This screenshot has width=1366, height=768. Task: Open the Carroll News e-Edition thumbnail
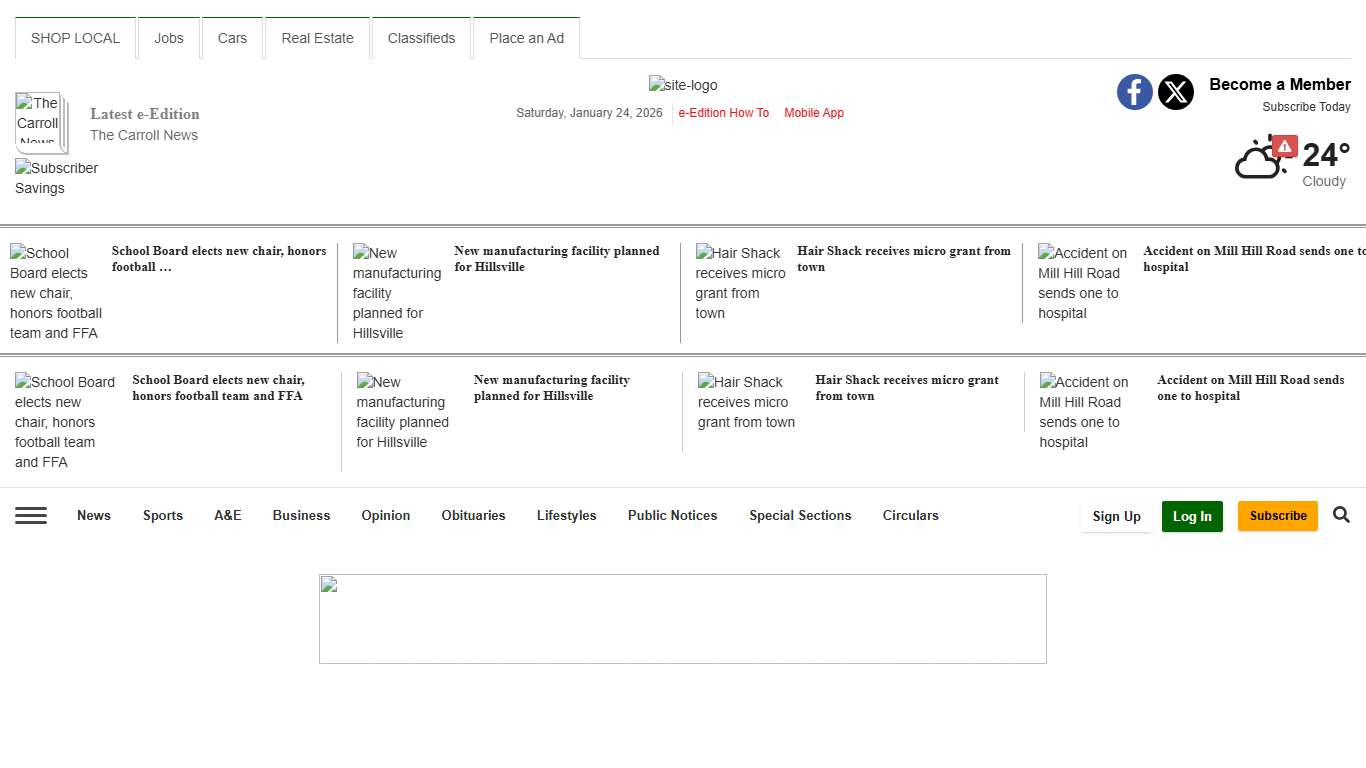point(40,121)
